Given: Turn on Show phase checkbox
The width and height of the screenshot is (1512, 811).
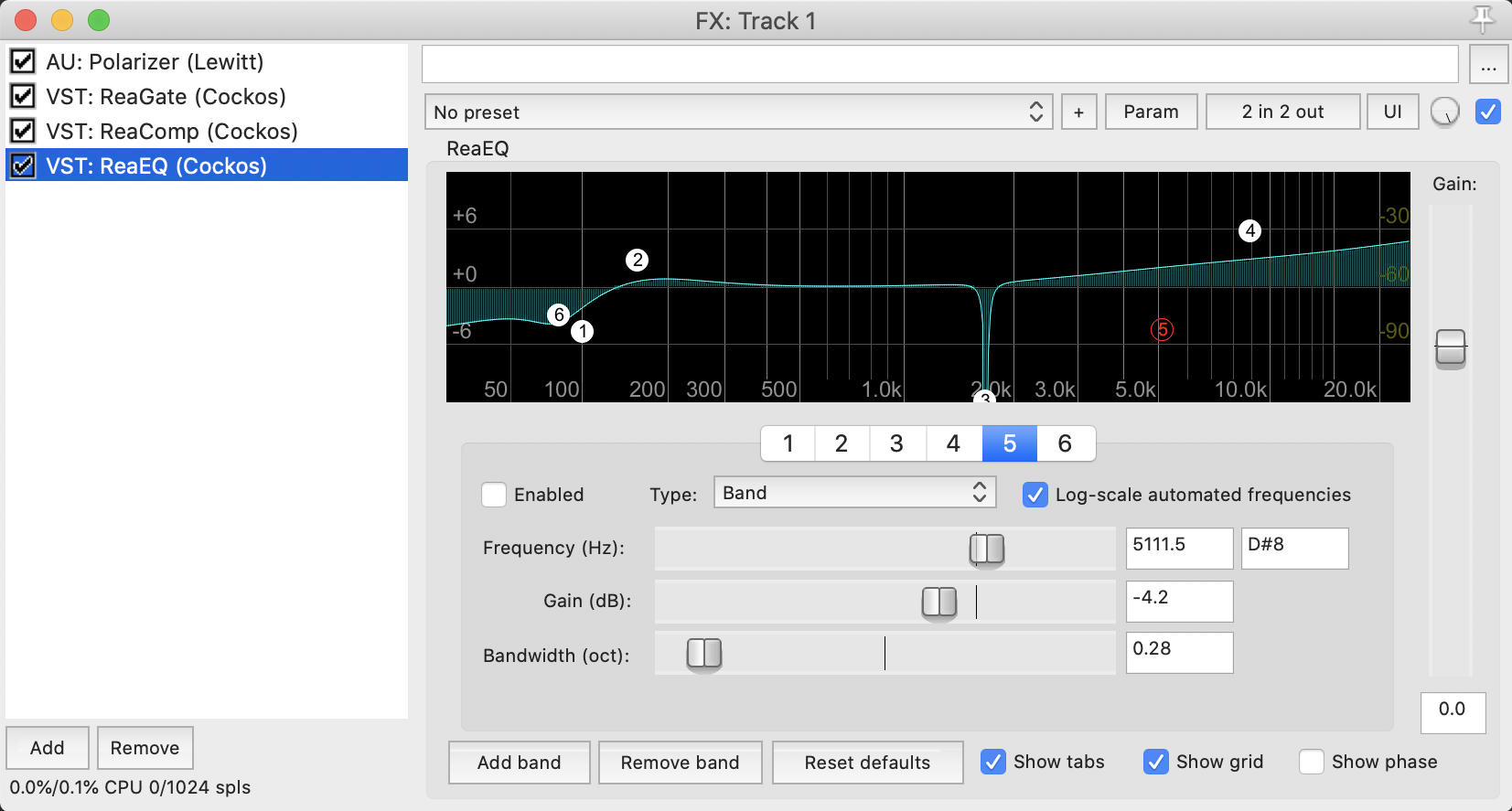Looking at the screenshot, I should point(1312,762).
